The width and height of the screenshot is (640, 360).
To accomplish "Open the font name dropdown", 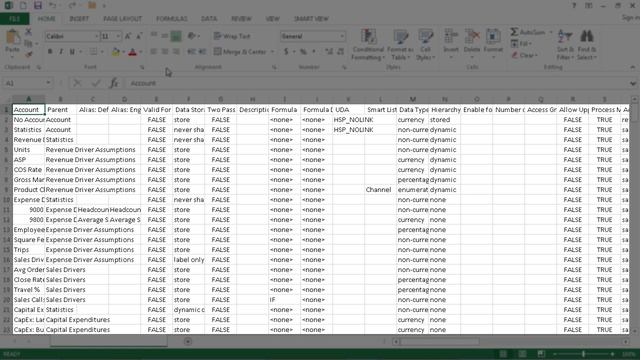I will 97,36.
